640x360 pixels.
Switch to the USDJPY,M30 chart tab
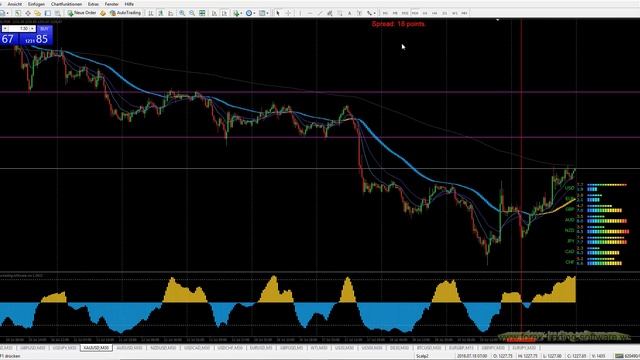pyautogui.click(x=64, y=348)
